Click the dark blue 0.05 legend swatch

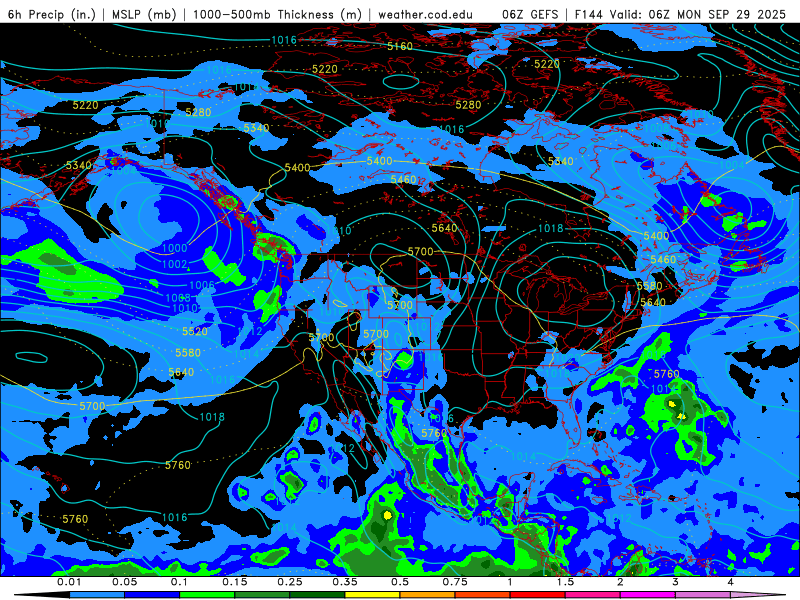[x=152, y=595]
